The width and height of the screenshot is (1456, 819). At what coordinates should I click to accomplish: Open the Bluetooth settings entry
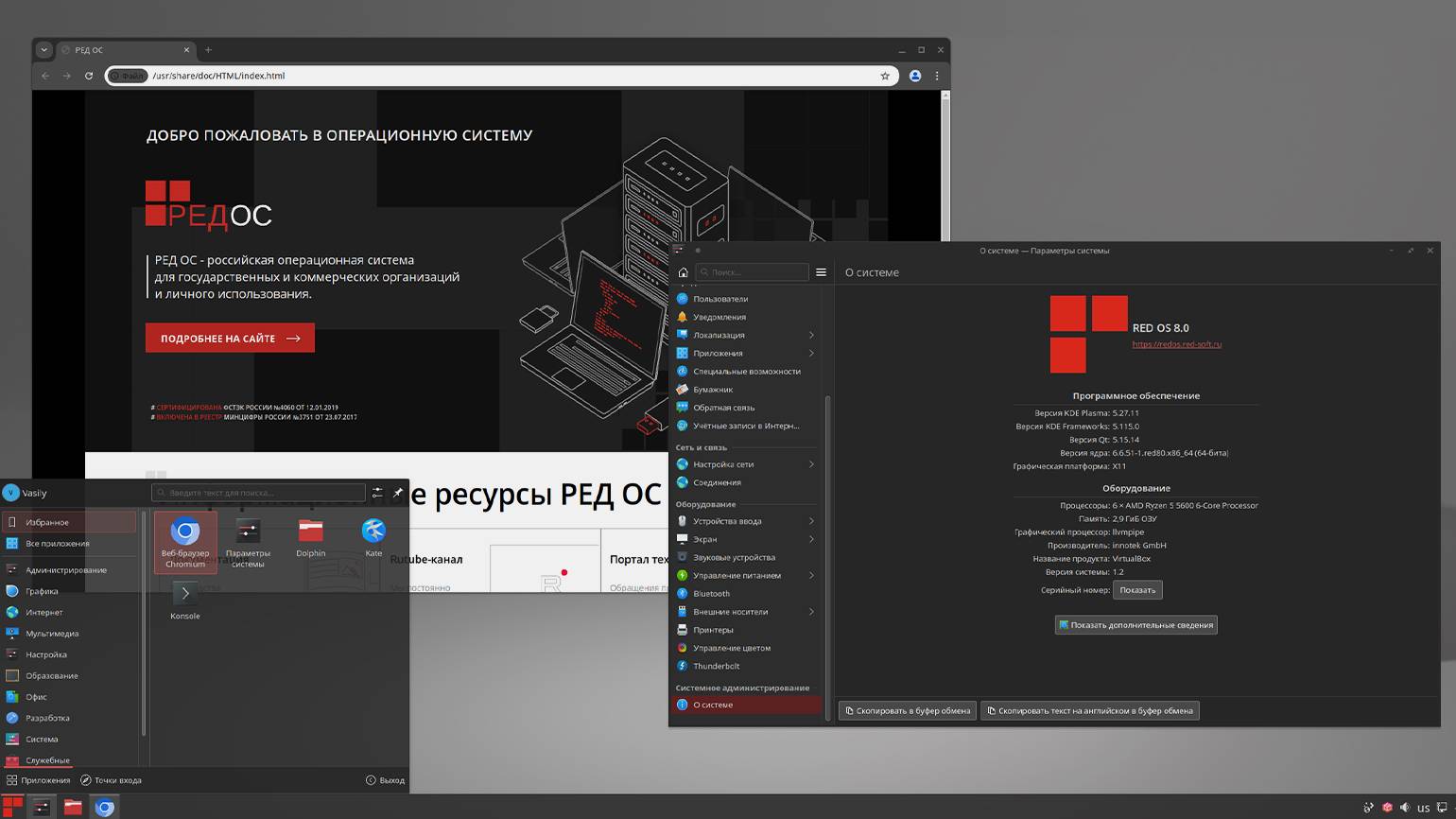pos(711,594)
